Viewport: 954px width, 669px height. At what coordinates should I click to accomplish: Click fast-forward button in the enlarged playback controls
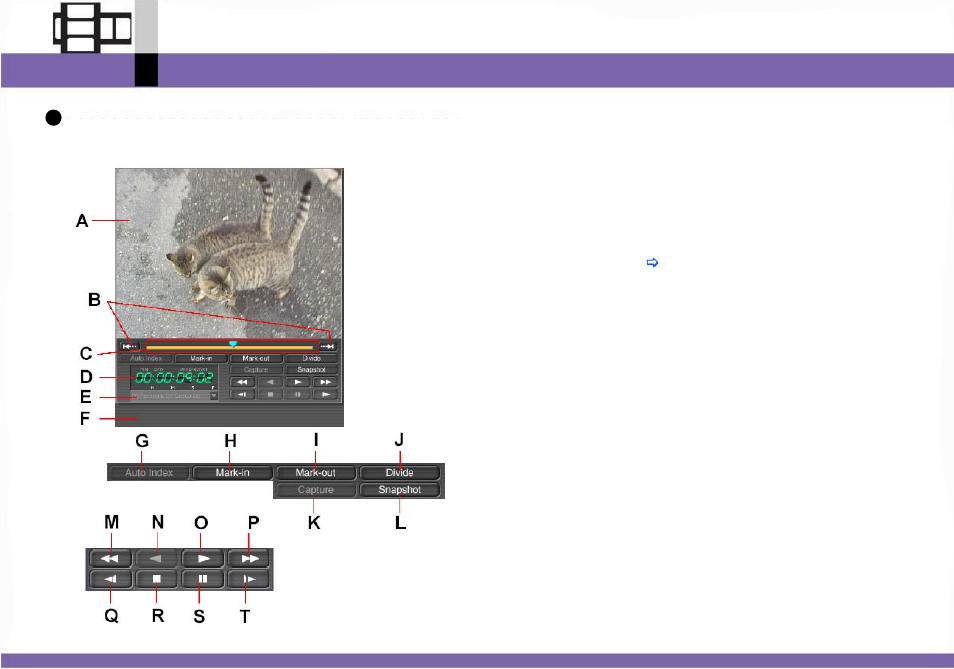click(249, 558)
